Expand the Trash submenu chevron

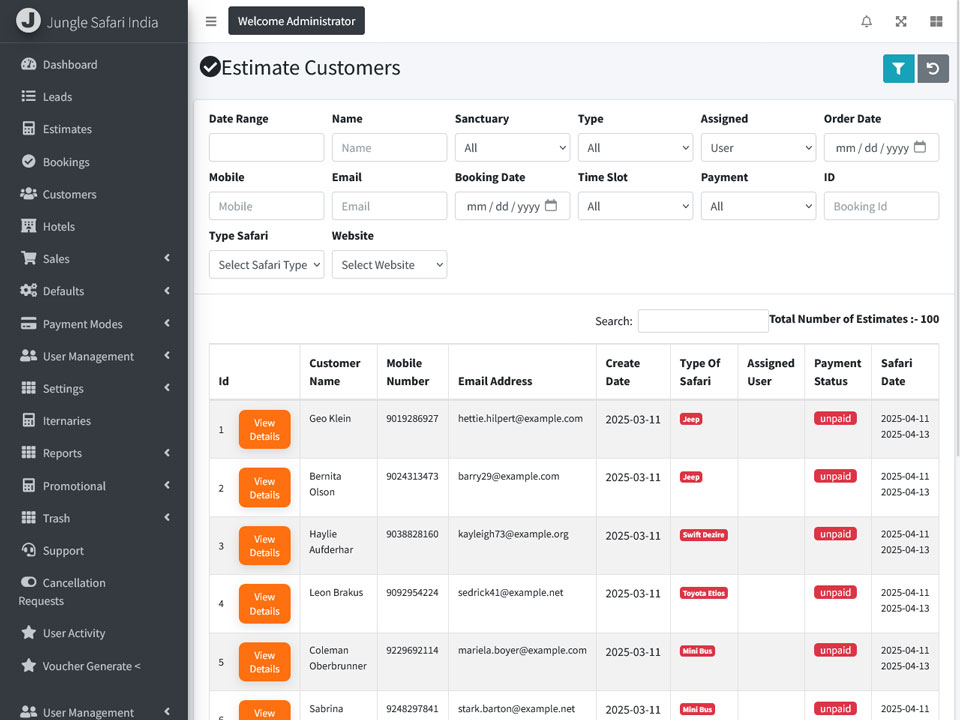pos(167,518)
